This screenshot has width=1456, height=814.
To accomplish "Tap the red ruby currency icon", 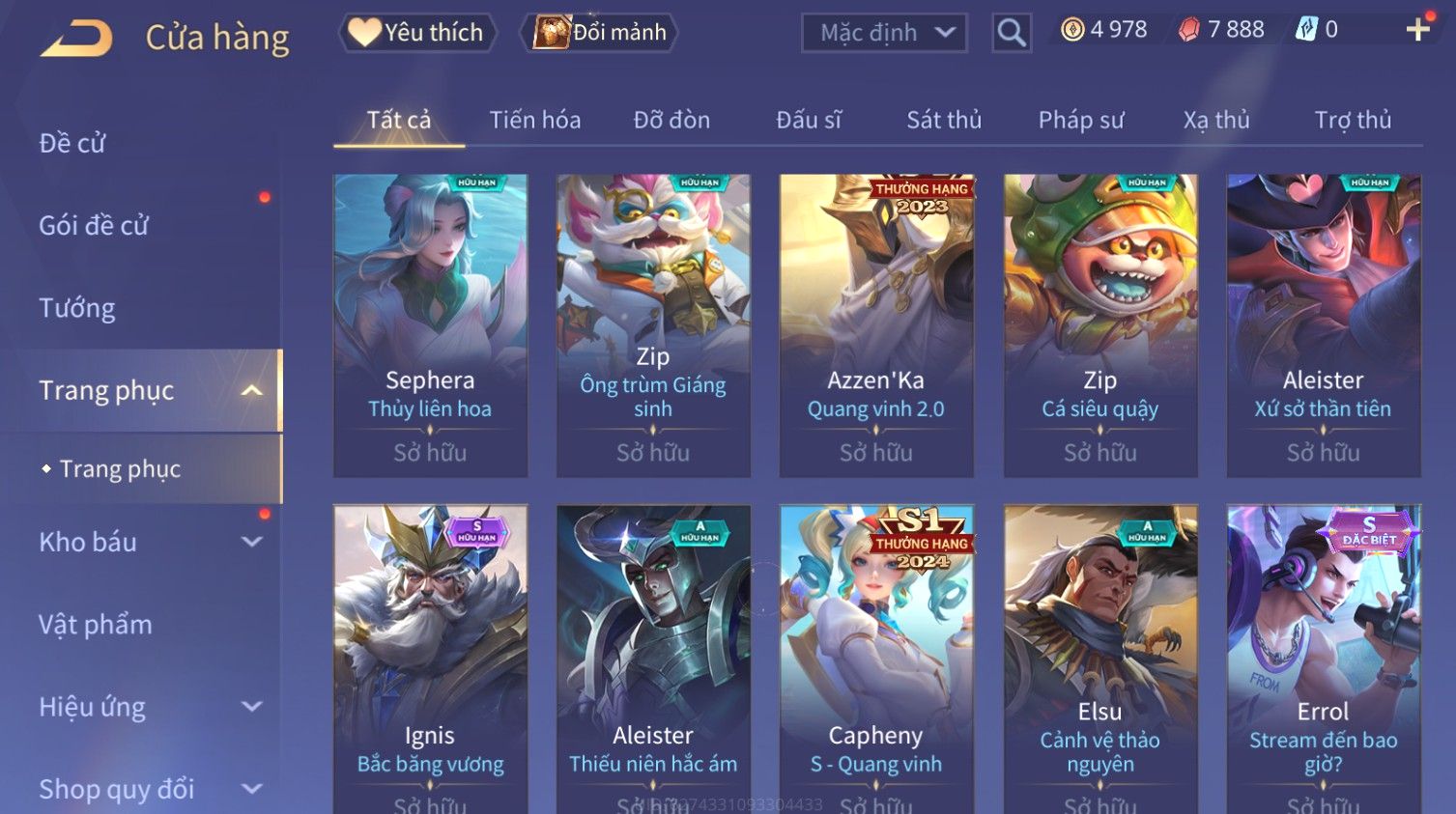I will tap(1189, 30).
